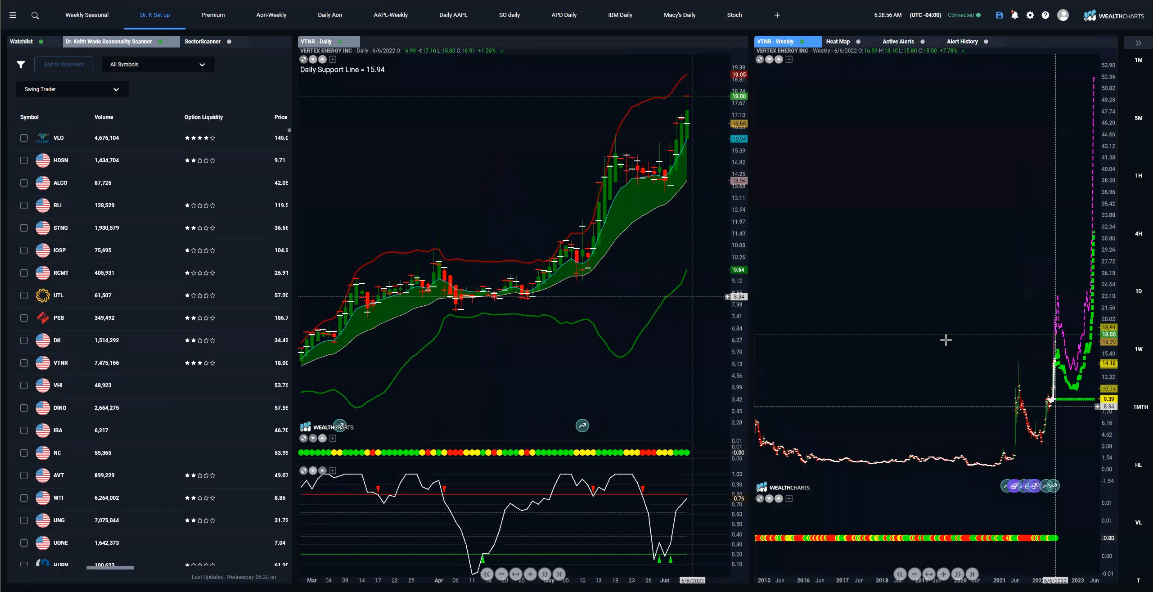
Task: Click the search magnifier icon
Action: [x=35, y=15]
